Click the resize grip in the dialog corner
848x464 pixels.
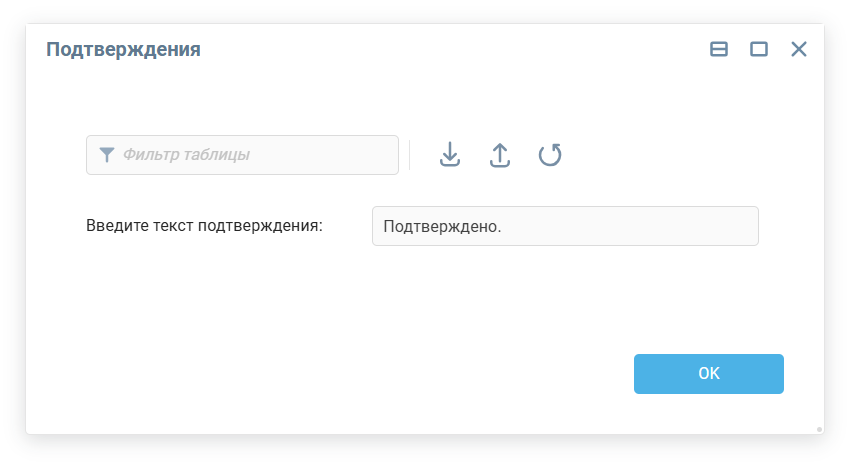tap(819, 429)
